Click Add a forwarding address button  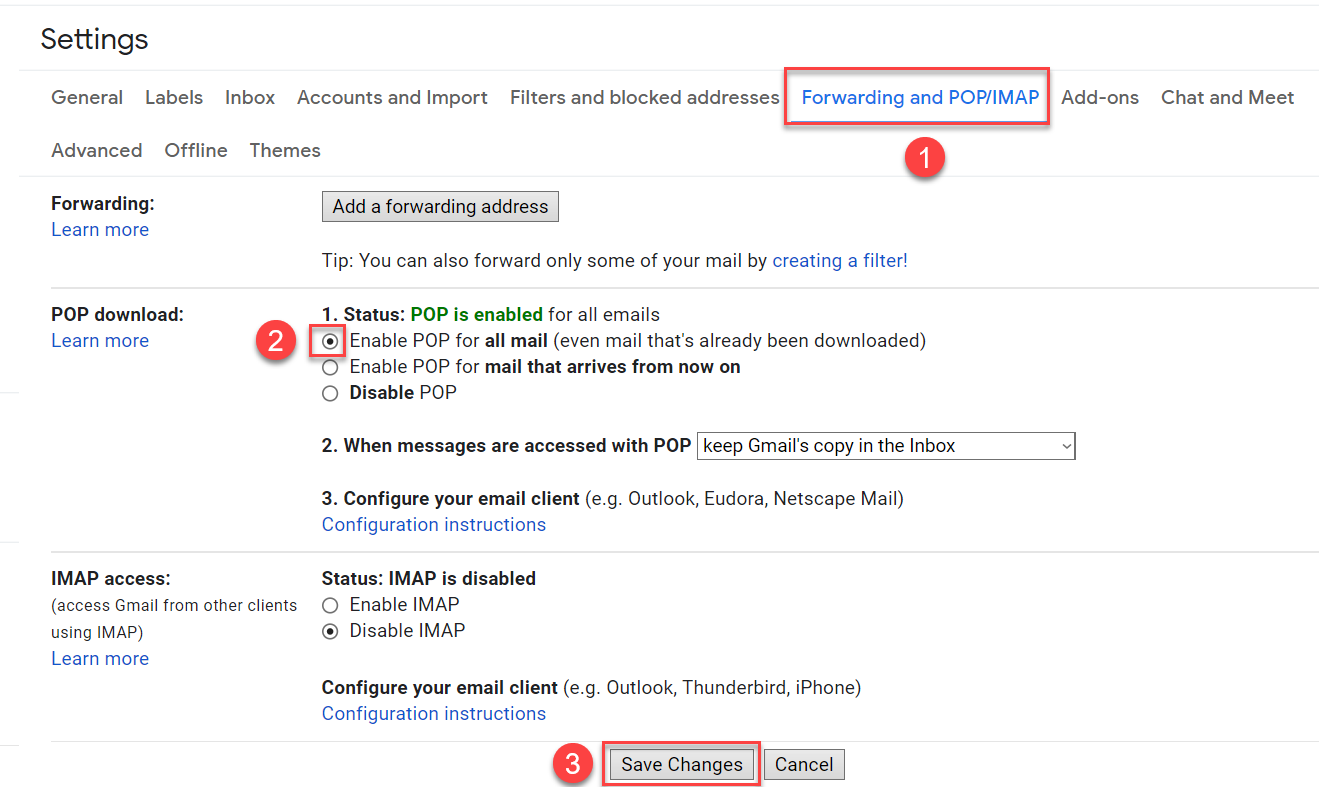click(x=440, y=207)
